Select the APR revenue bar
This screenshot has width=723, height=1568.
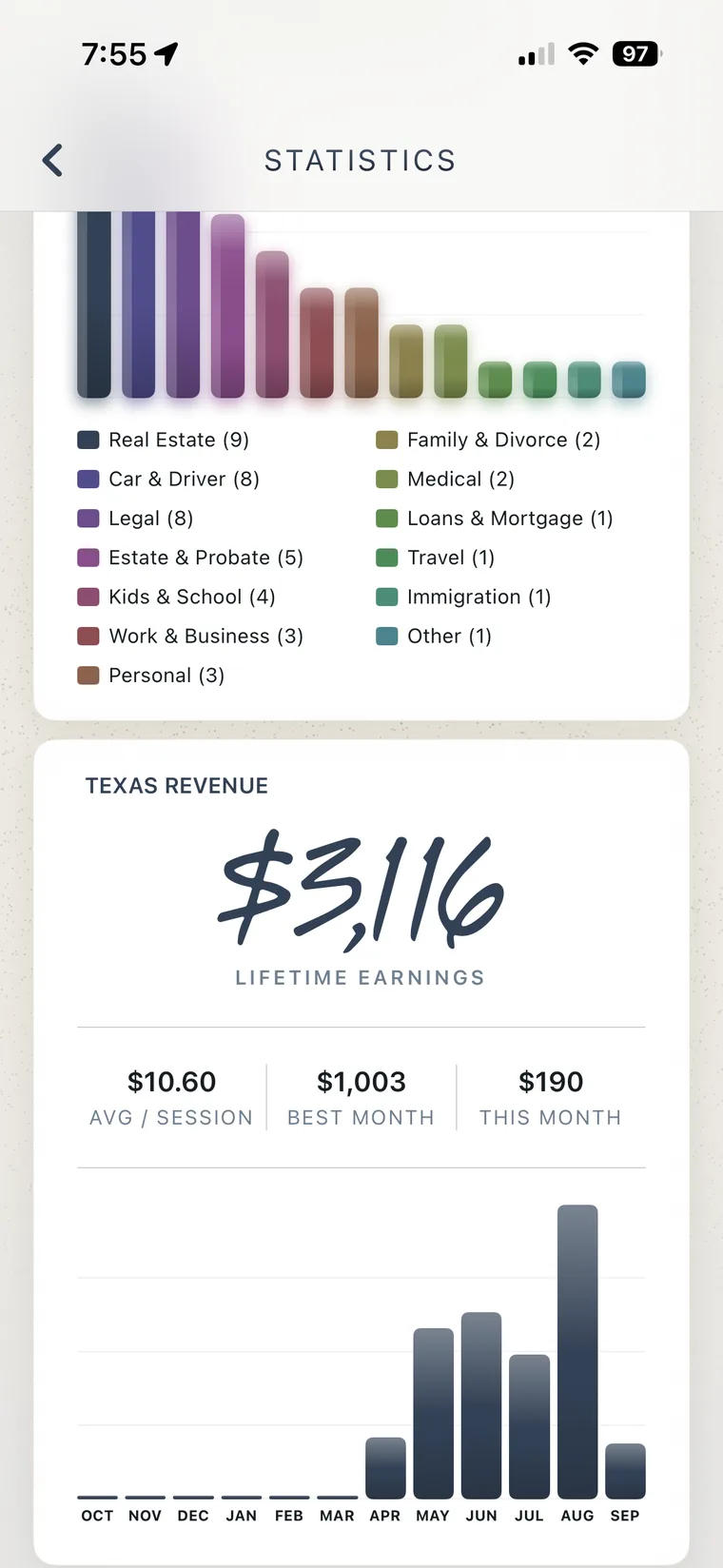click(x=385, y=1468)
